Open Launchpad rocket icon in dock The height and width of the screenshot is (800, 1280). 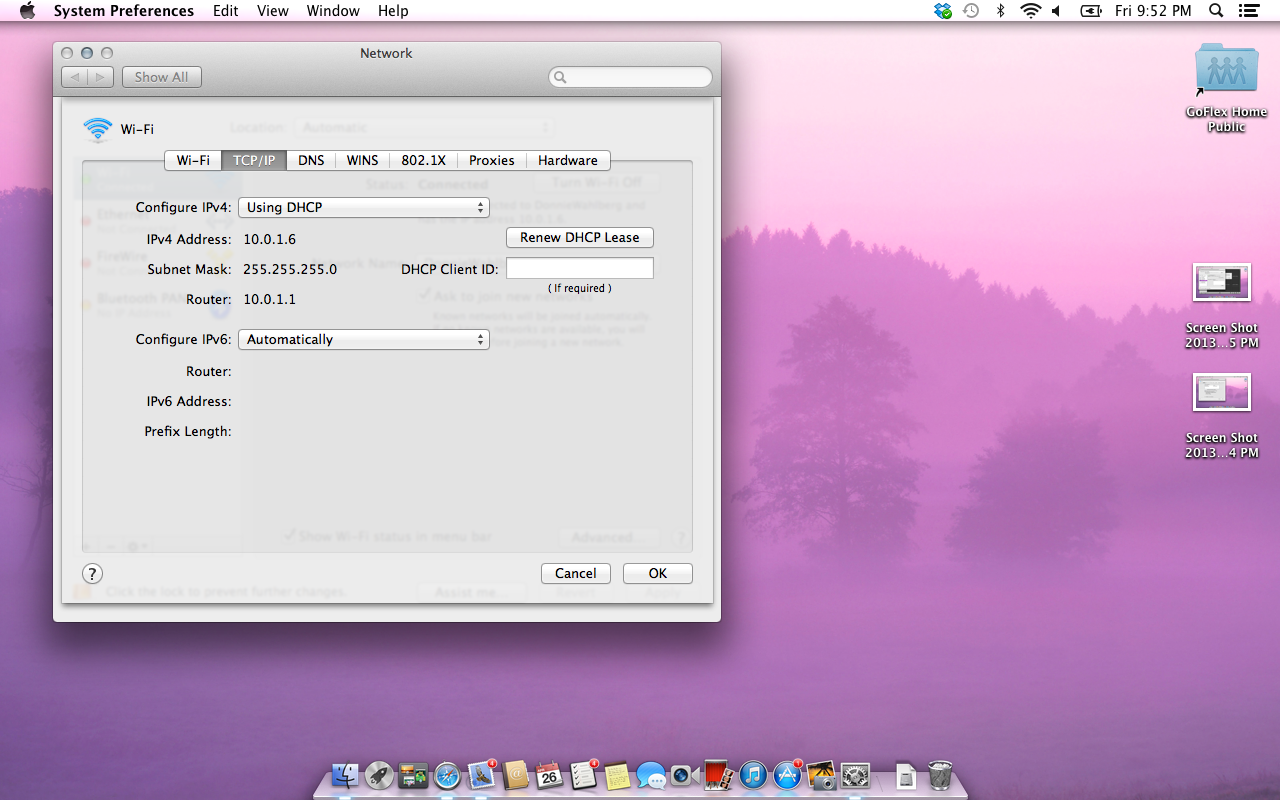click(379, 775)
